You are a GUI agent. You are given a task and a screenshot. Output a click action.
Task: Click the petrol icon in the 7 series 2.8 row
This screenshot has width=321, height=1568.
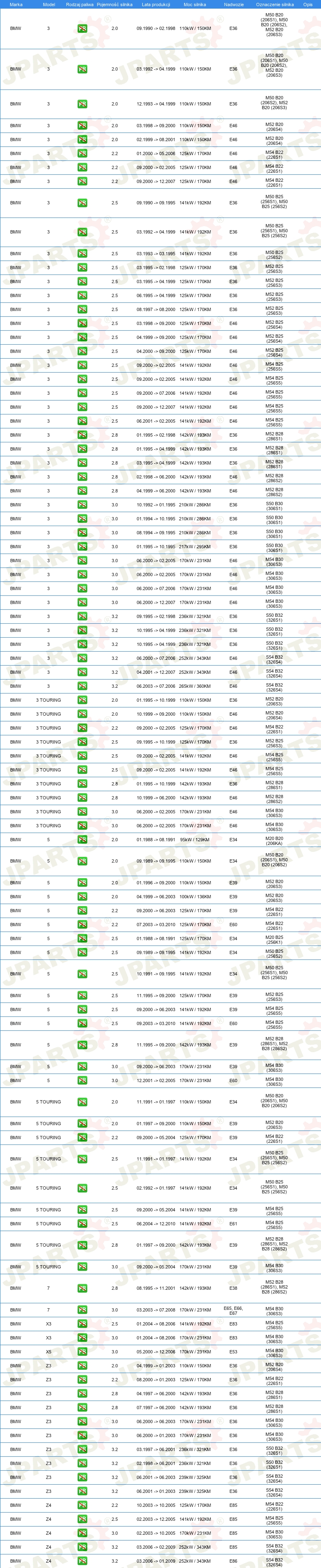(82, 1288)
